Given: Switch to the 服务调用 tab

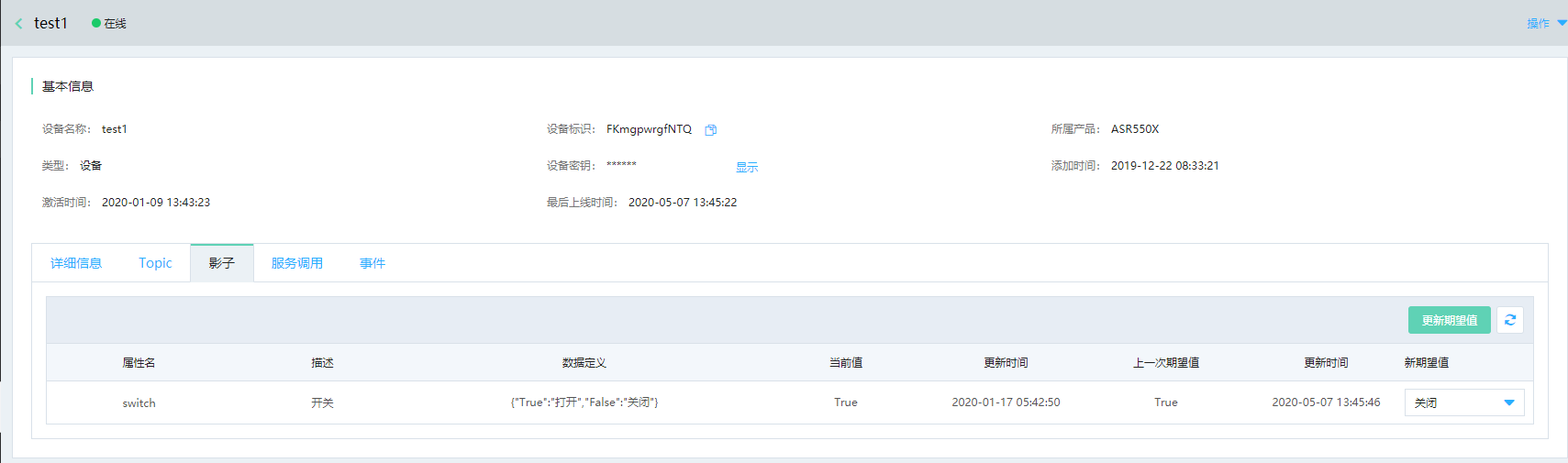Looking at the screenshot, I should 297,263.
